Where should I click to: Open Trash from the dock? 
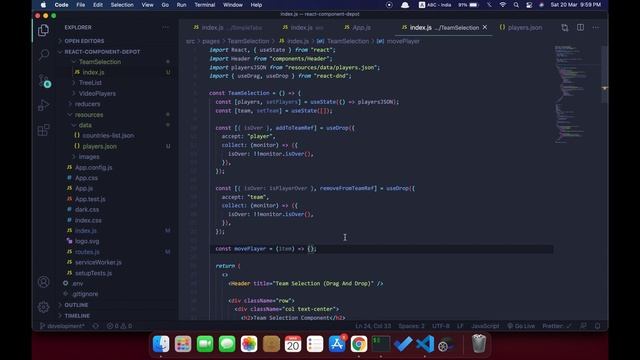(x=479, y=344)
